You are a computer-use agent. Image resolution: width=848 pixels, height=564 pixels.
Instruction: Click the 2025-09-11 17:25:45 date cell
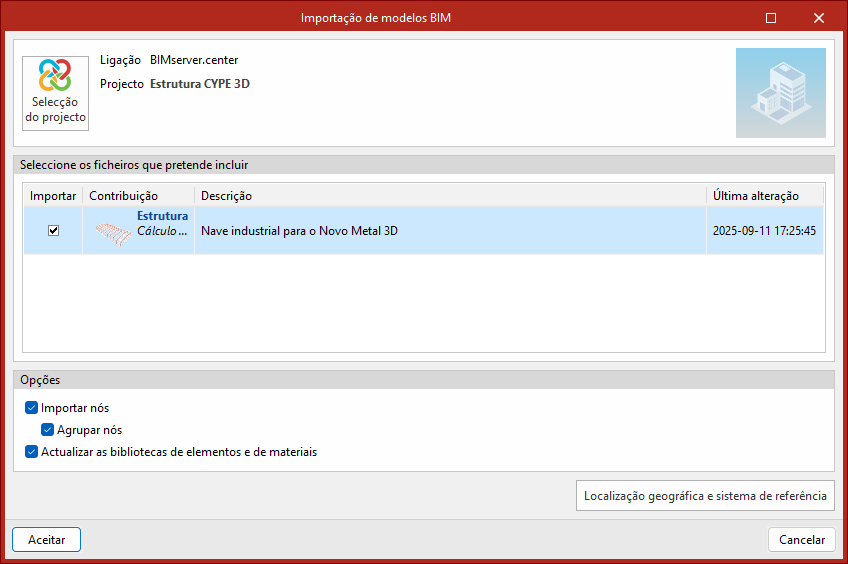click(x=764, y=231)
